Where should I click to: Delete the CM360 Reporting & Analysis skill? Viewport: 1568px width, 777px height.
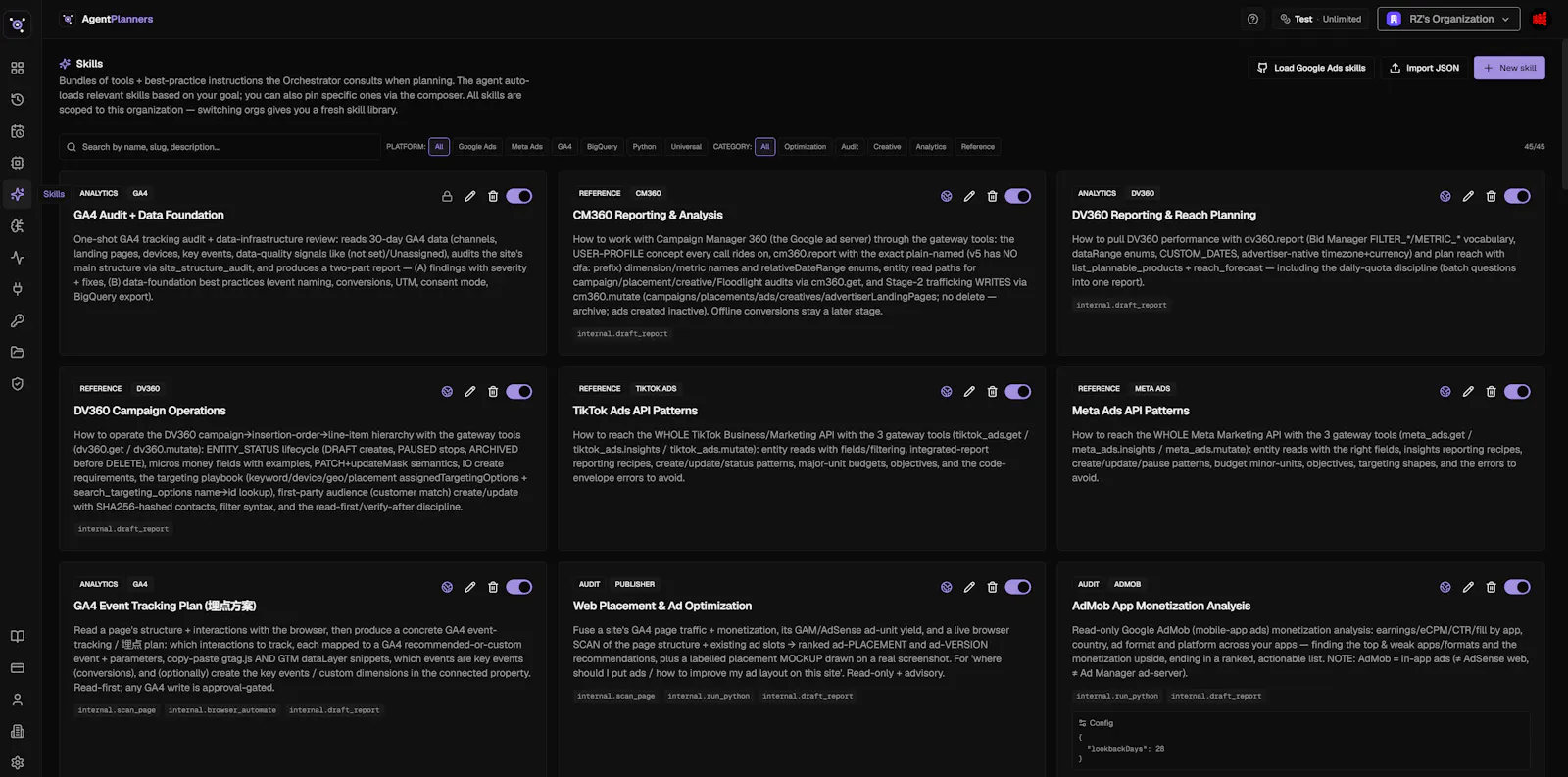click(992, 196)
